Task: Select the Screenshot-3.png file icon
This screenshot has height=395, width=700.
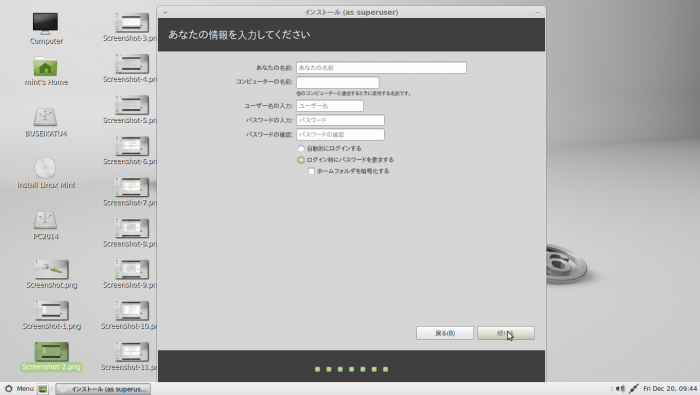Action: [132, 22]
